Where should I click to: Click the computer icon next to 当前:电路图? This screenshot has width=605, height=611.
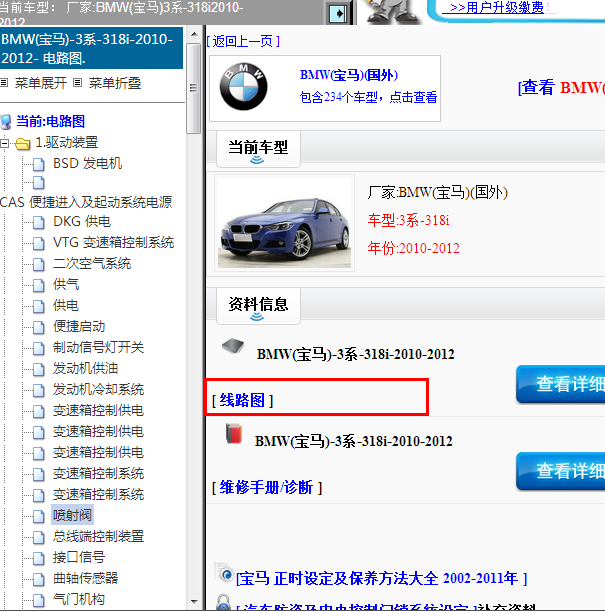click(6, 122)
